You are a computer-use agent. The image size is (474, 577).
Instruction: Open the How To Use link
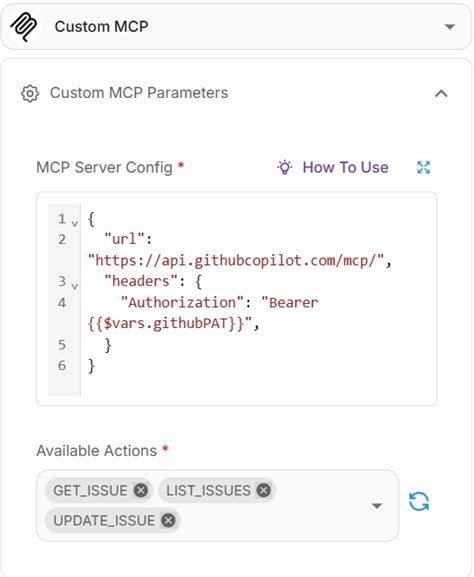pyautogui.click(x=345, y=167)
